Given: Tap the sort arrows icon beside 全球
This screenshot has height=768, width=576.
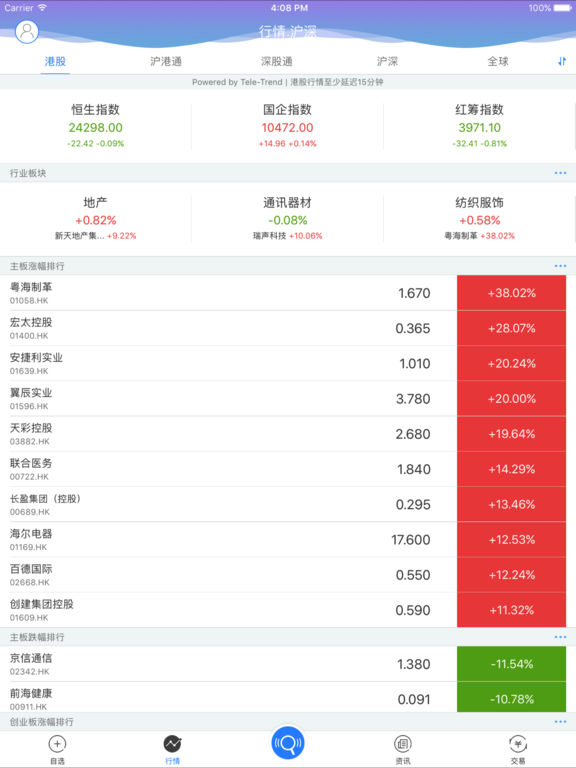Looking at the screenshot, I should (x=562, y=62).
